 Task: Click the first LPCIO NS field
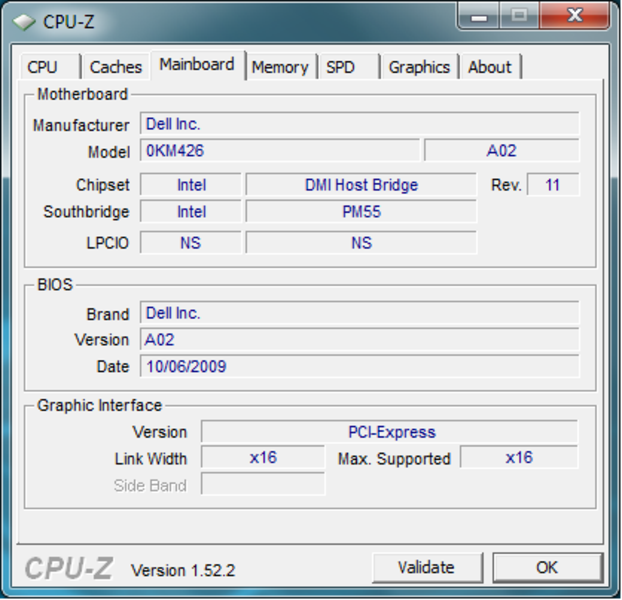(x=191, y=242)
